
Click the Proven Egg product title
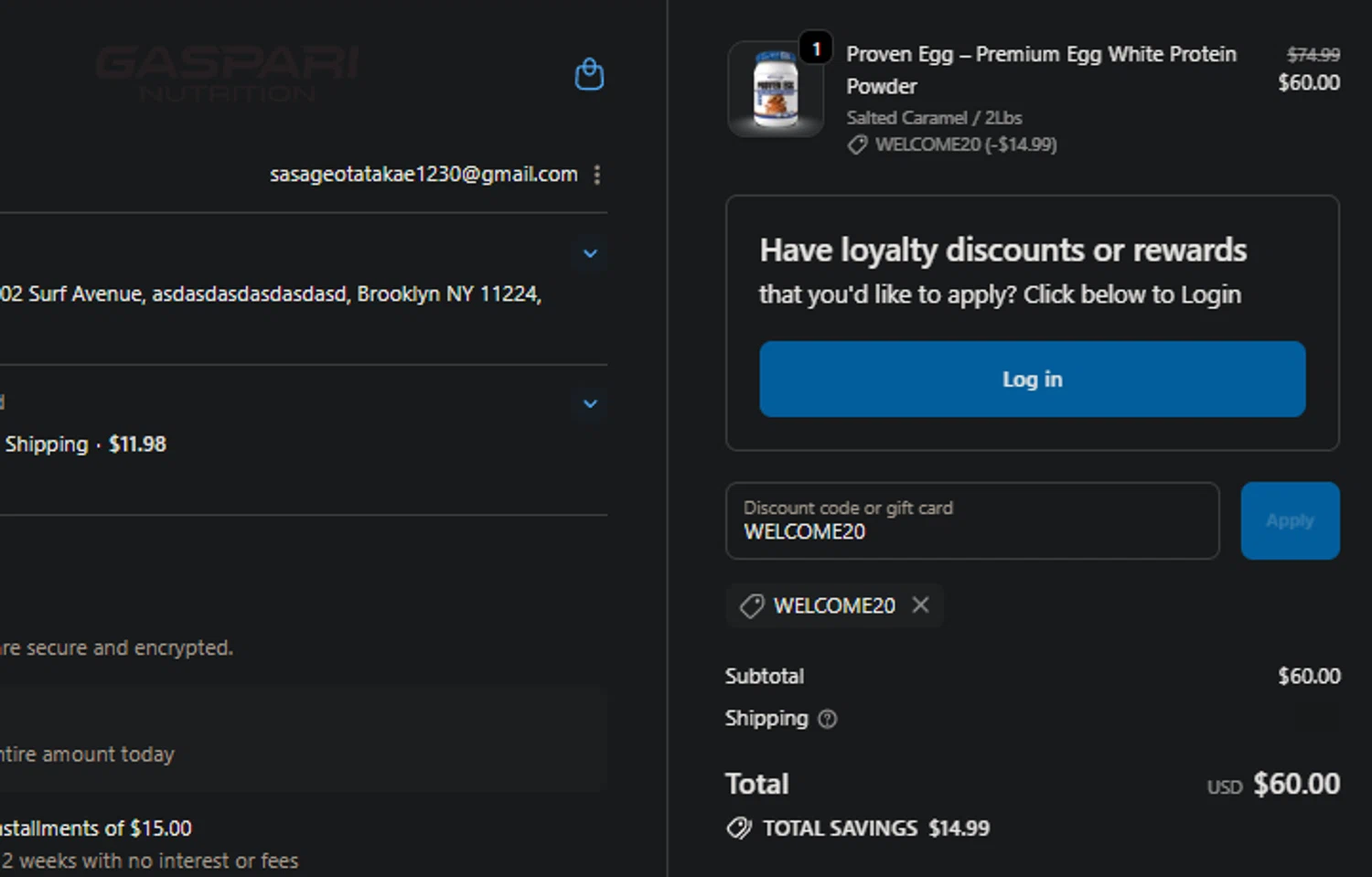coord(1041,70)
